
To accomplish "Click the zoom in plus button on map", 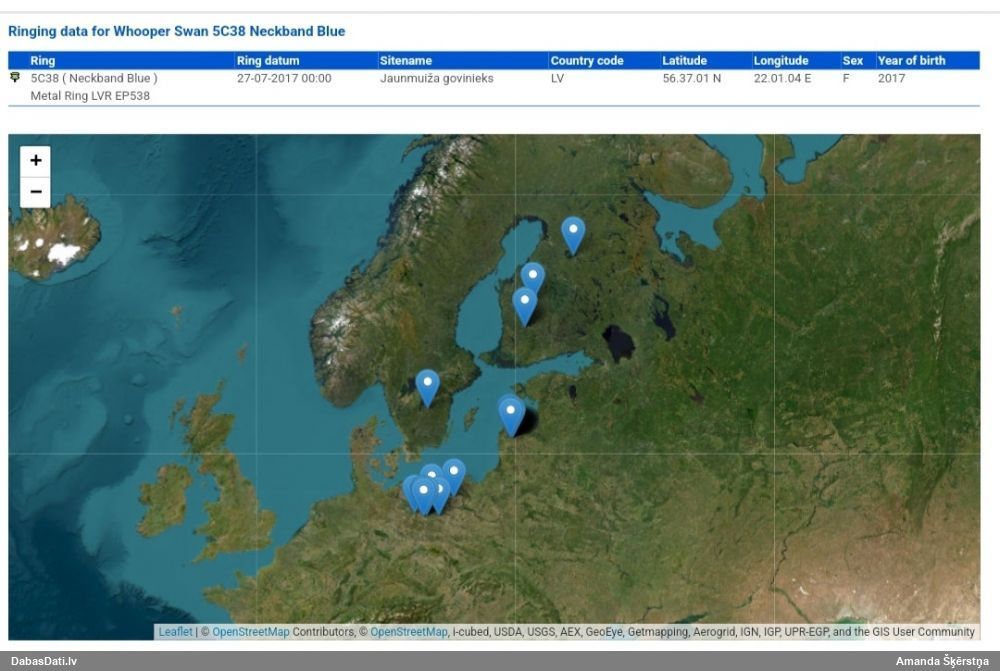I will click(35, 161).
